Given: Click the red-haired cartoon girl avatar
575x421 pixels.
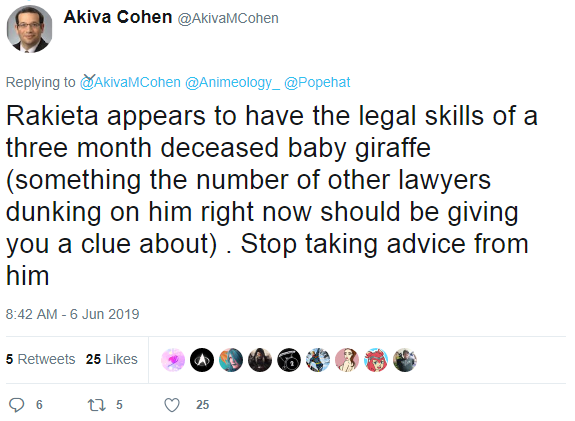Looking at the screenshot, I should click(x=376, y=360).
